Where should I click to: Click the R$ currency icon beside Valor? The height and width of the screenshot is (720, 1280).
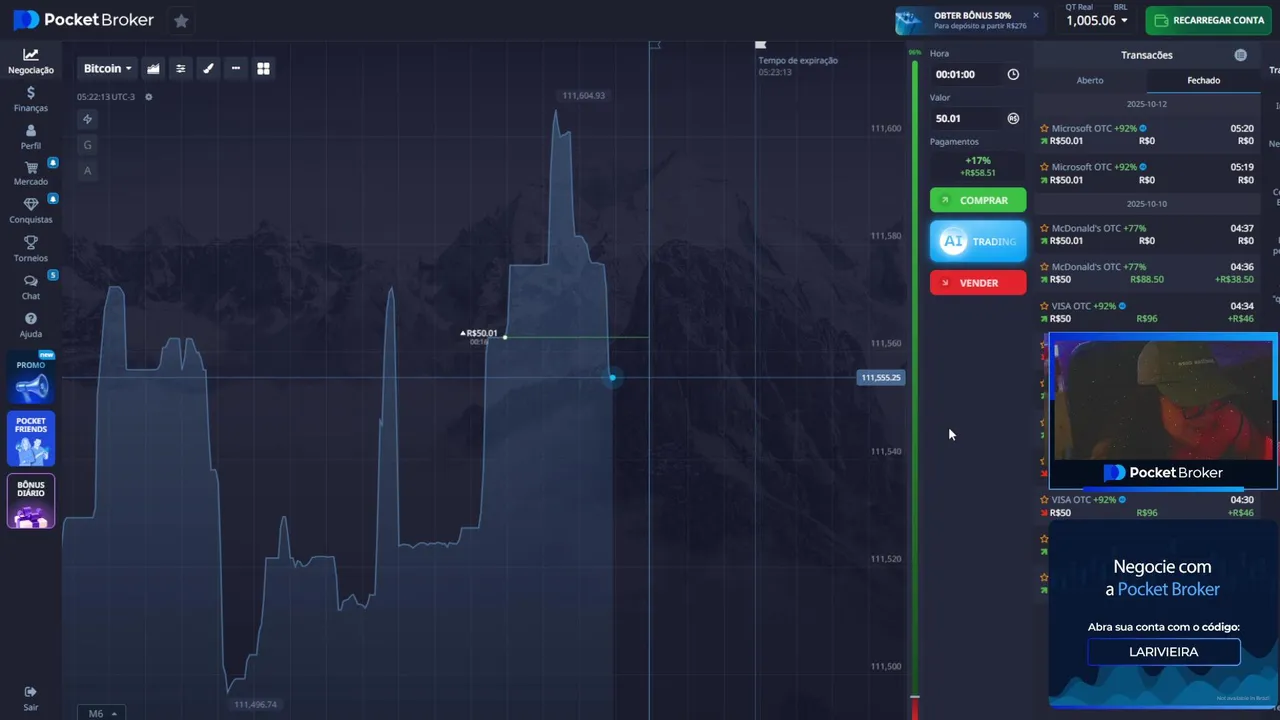point(1013,118)
